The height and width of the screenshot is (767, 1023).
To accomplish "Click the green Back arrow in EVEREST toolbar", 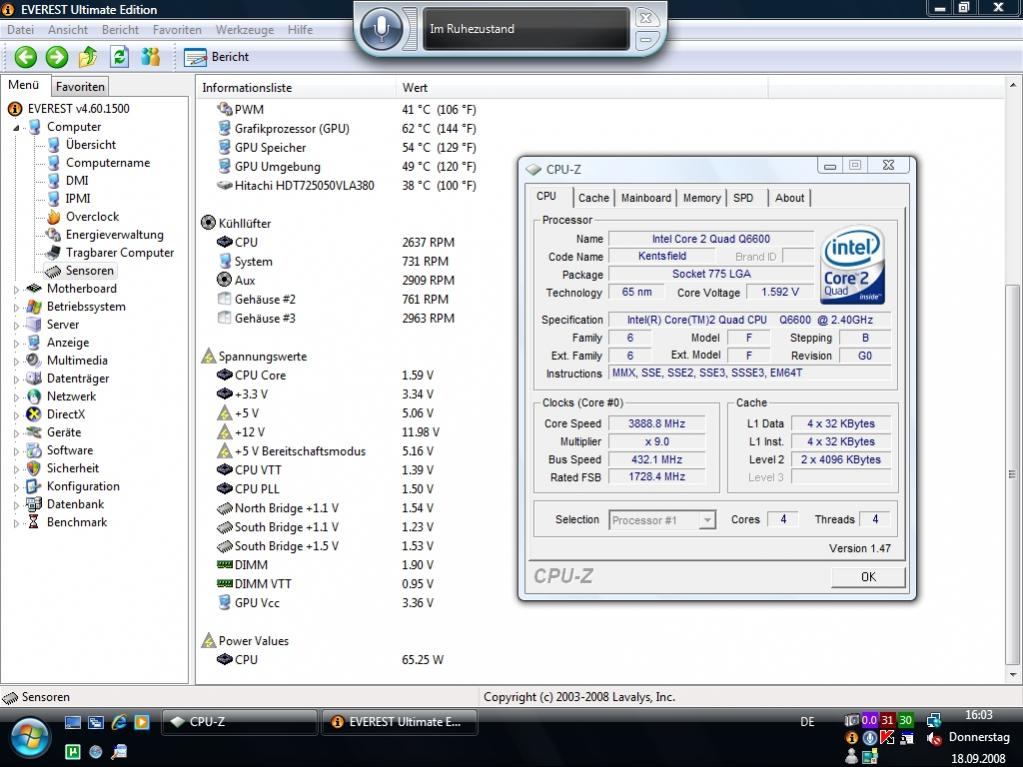I will (x=25, y=57).
